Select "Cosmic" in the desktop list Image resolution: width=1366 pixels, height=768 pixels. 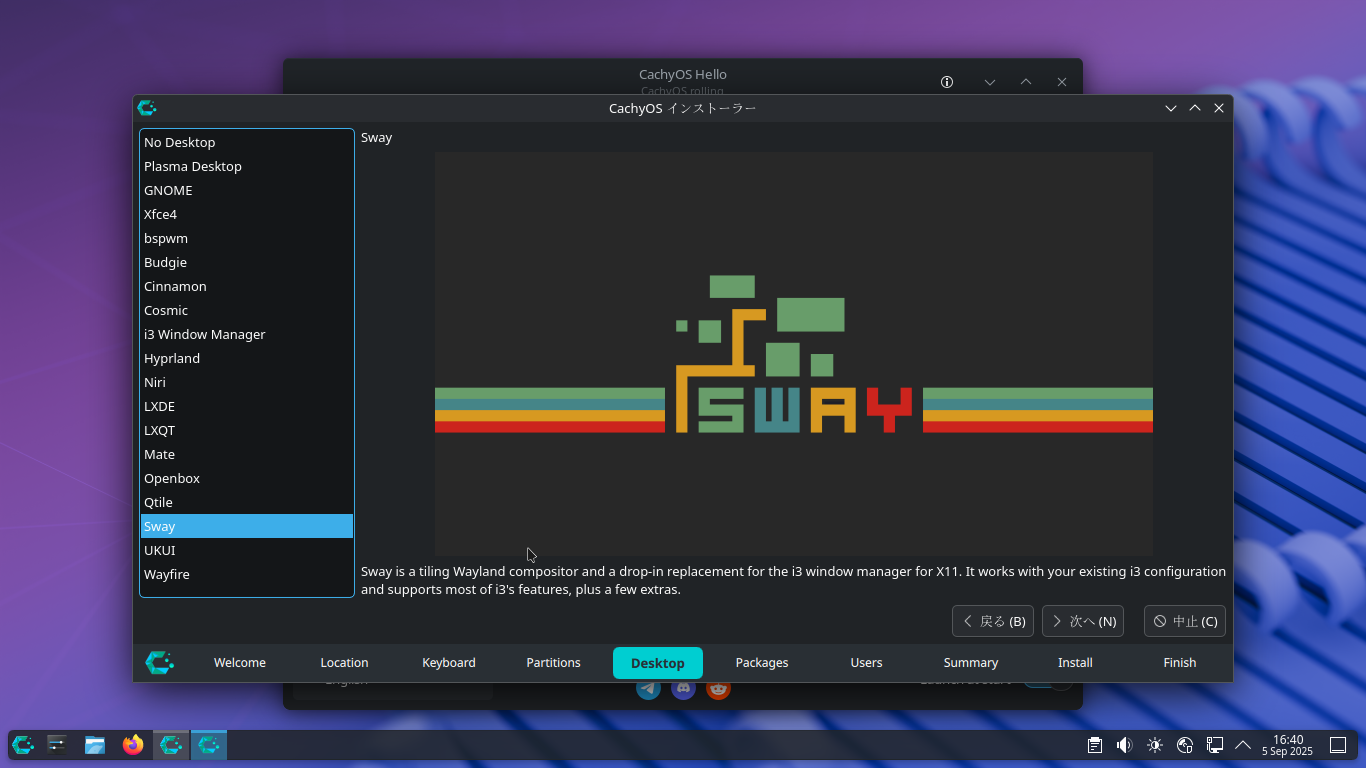tap(247, 310)
